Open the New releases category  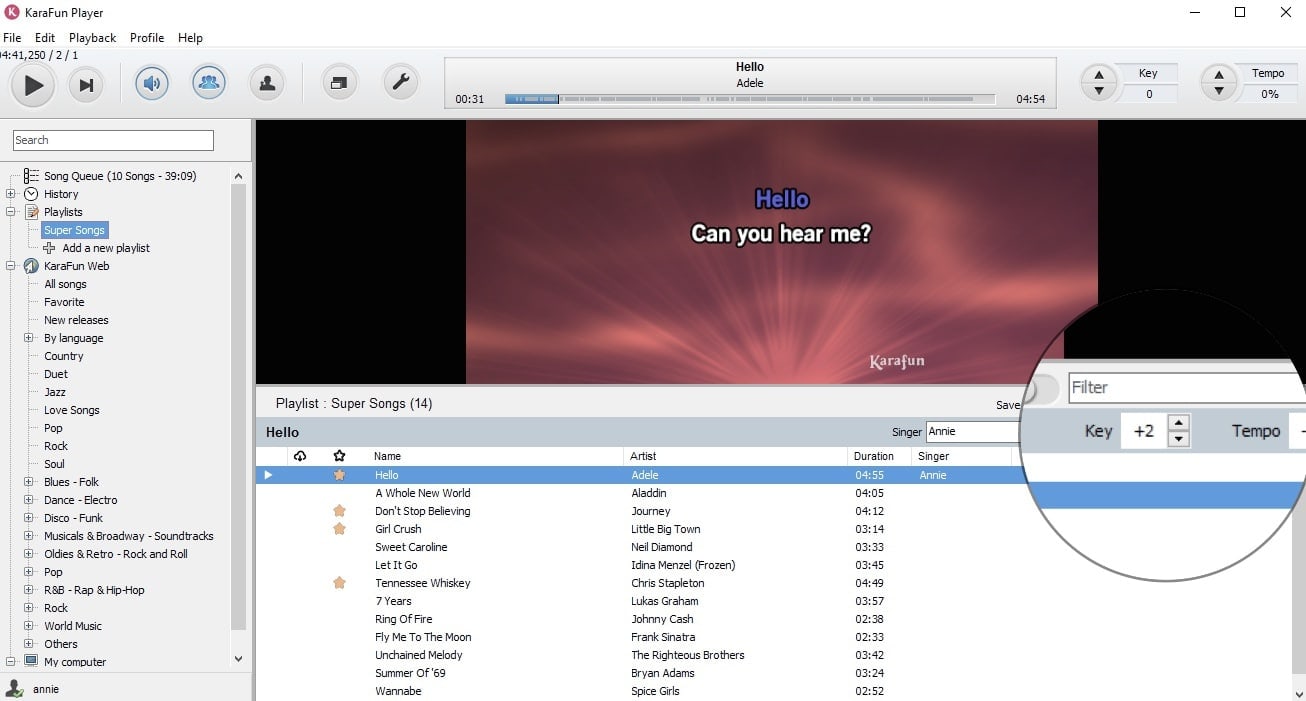click(76, 320)
